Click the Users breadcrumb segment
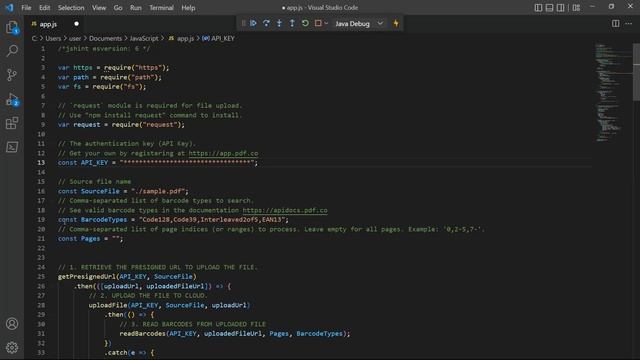The height and width of the screenshot is (360, 640). [x=53, y=38]
